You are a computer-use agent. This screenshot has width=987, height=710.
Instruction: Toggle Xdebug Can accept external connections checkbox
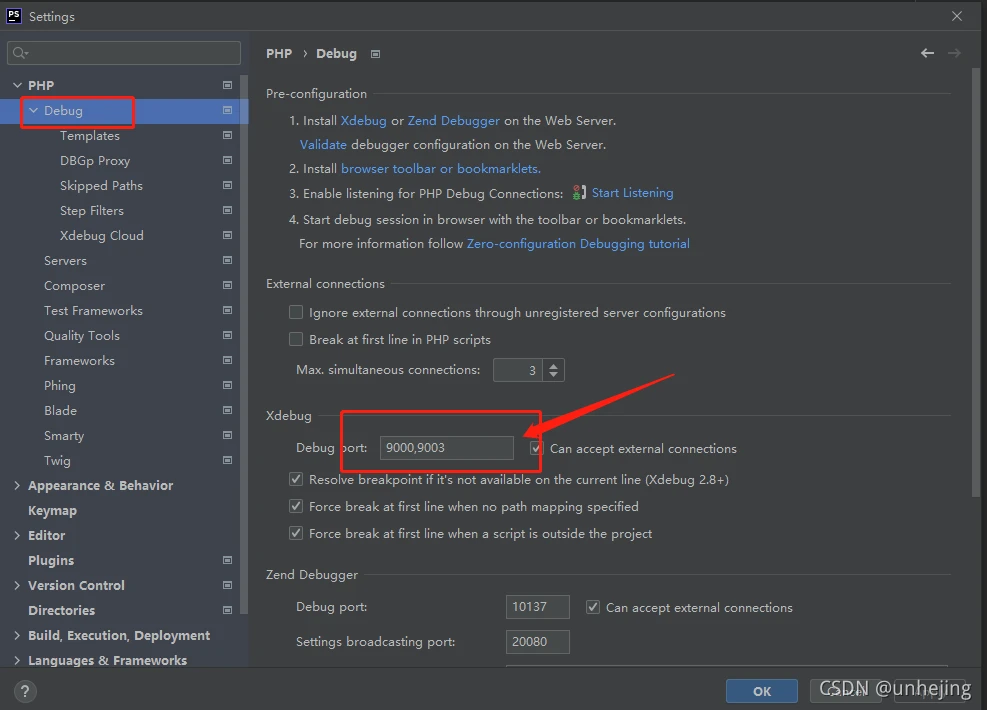[x=536, y=448]
